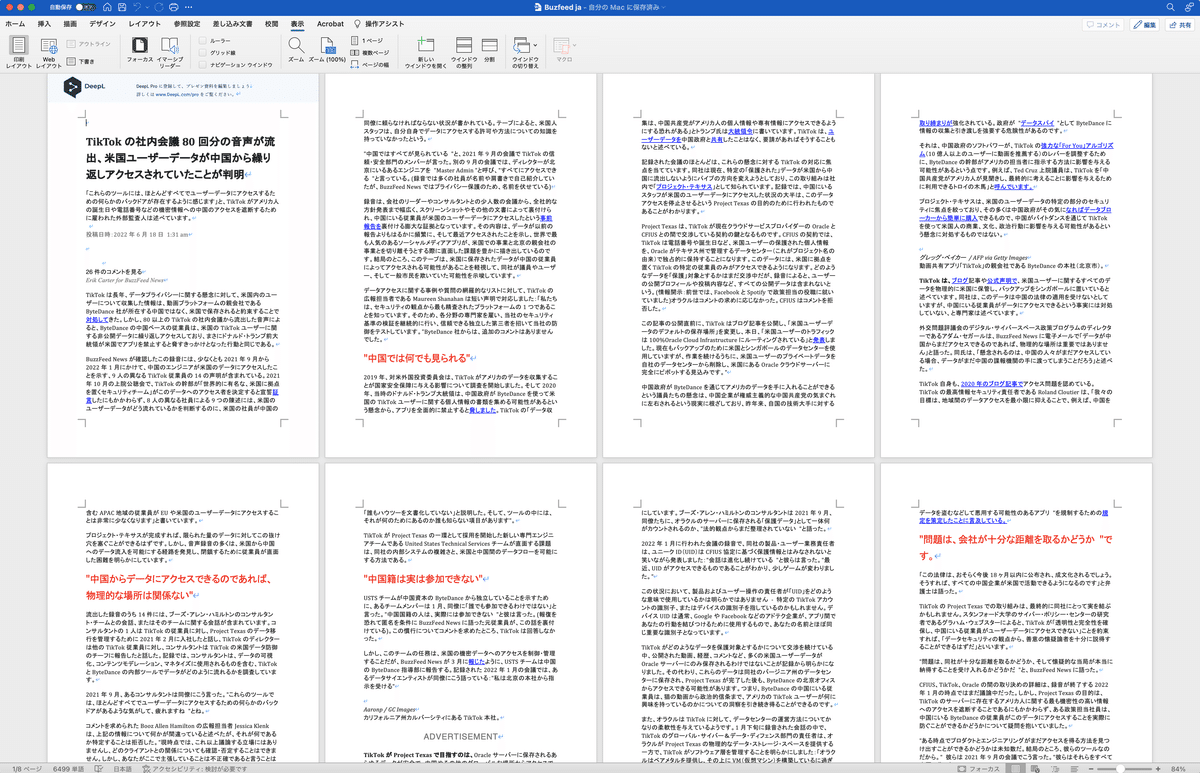Screen dimensions: 1200x773
Task: Click the 操作アシスト lightbulb search
Action: (x=378, y=22)
